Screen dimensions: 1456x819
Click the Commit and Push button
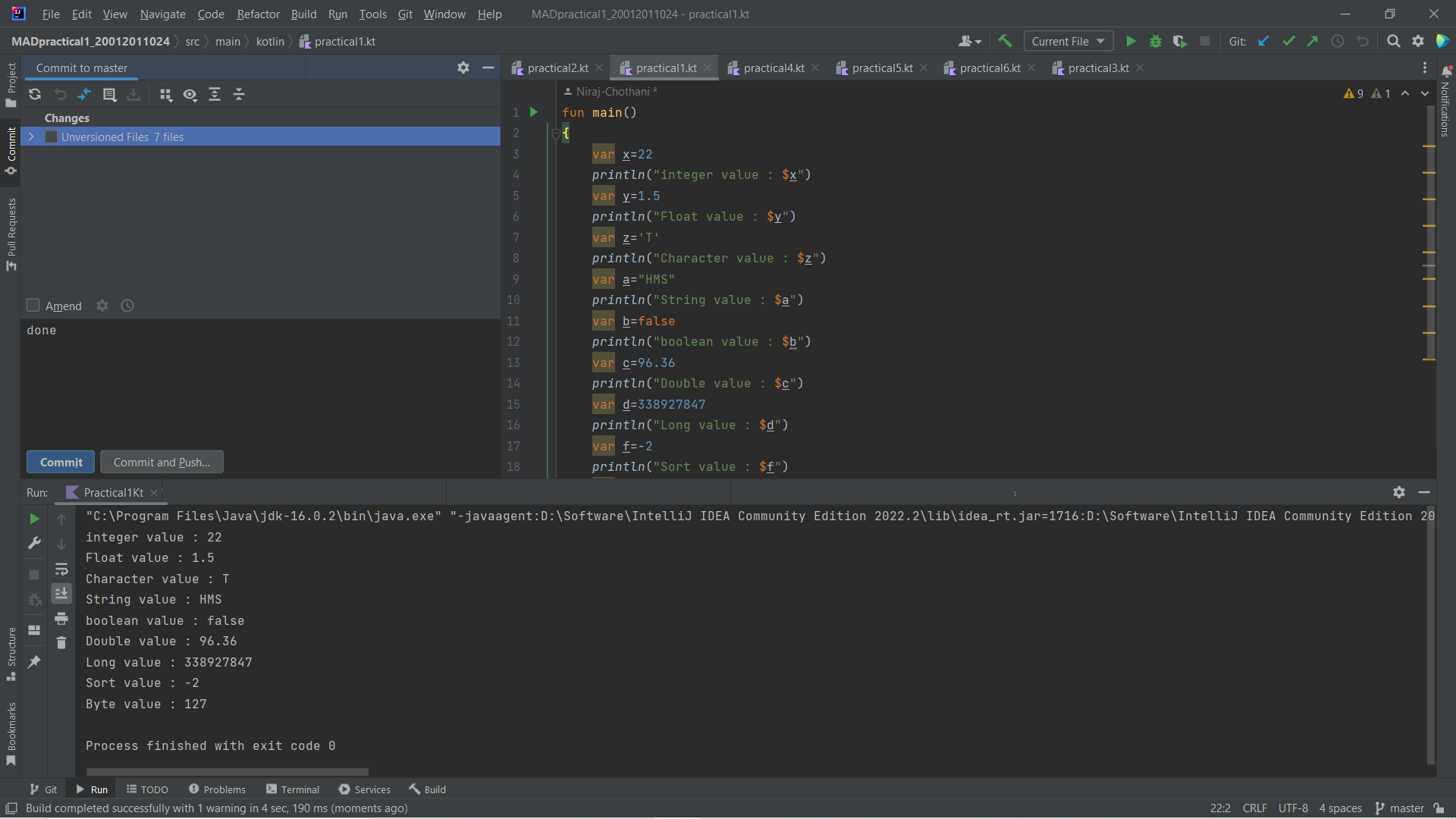click(162, 462)
